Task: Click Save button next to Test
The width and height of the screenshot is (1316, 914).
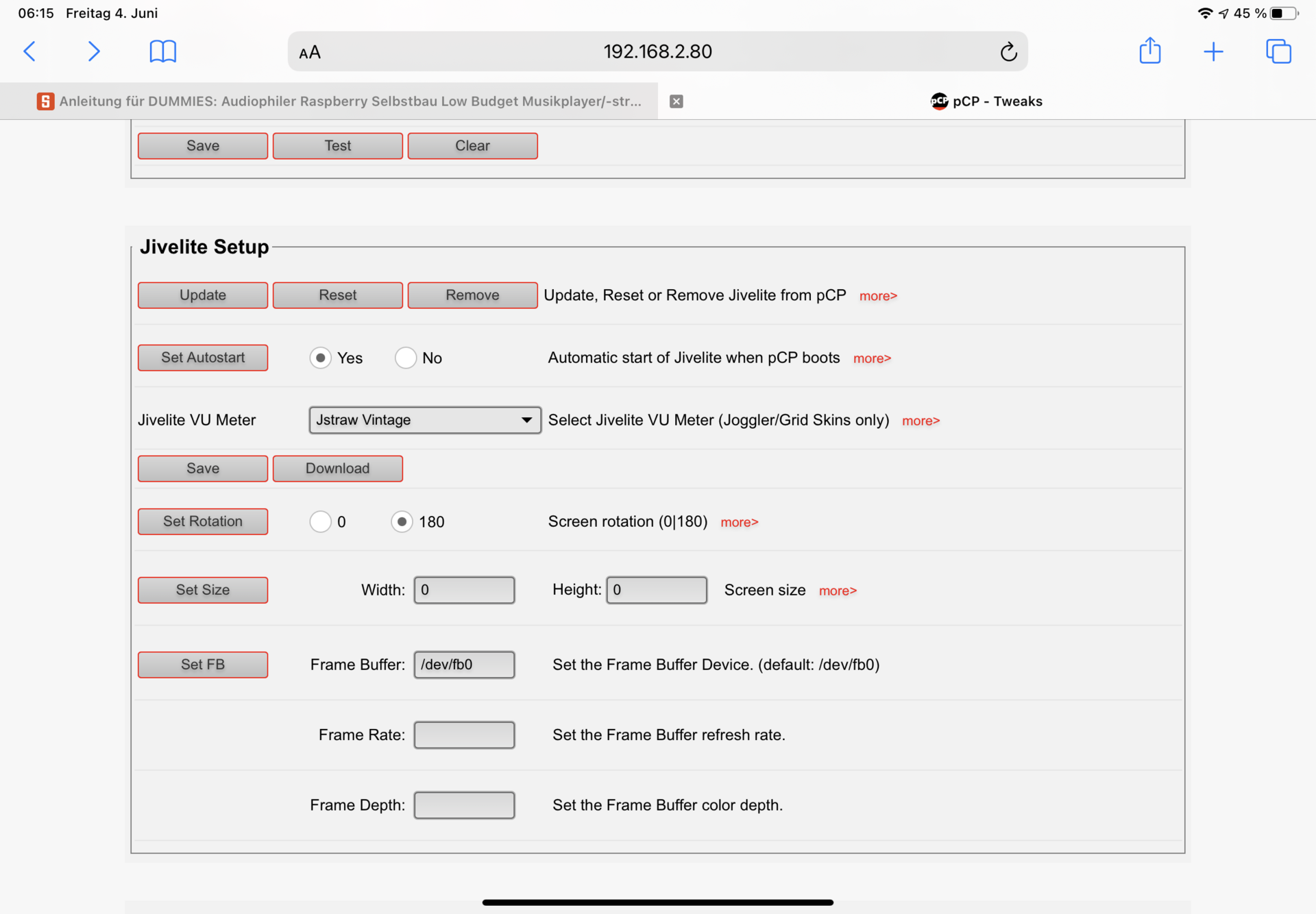Action: click(x=203, y=146)
